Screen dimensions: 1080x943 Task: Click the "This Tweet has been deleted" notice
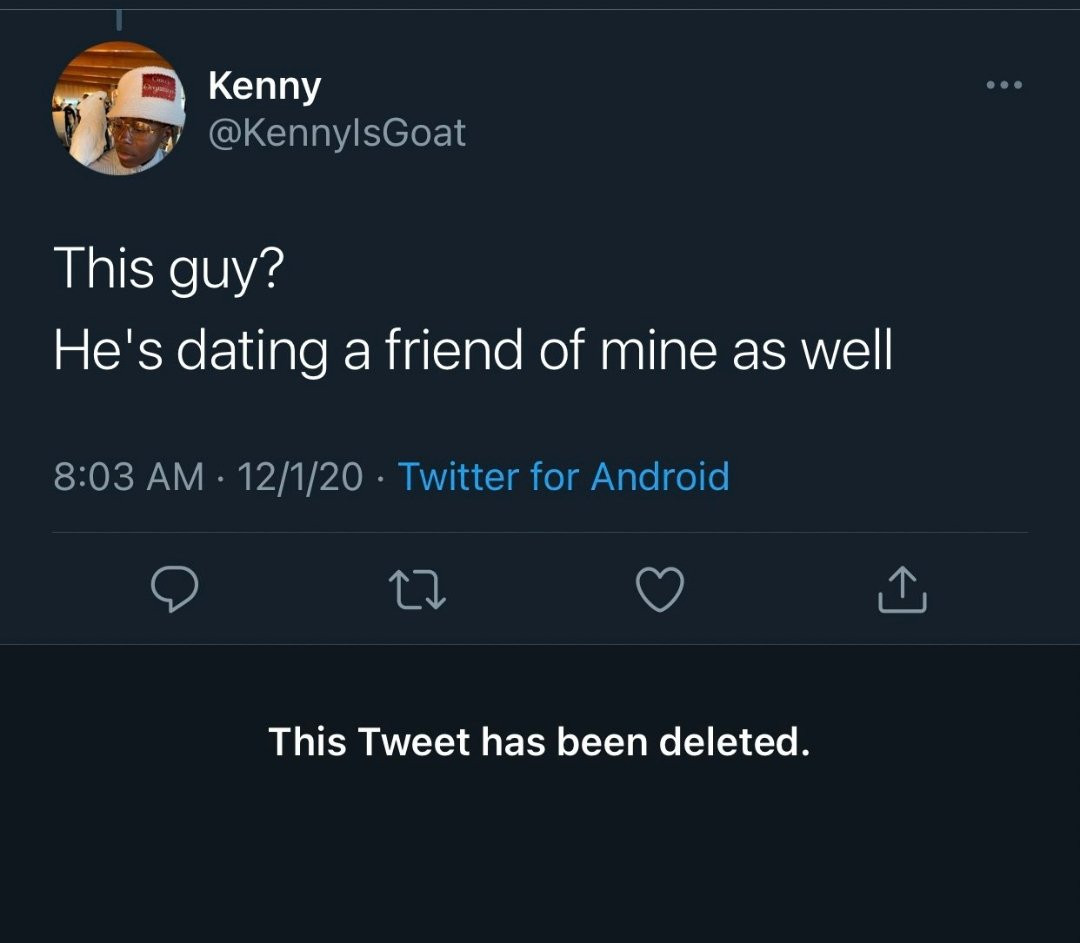(x=539, y=742)
